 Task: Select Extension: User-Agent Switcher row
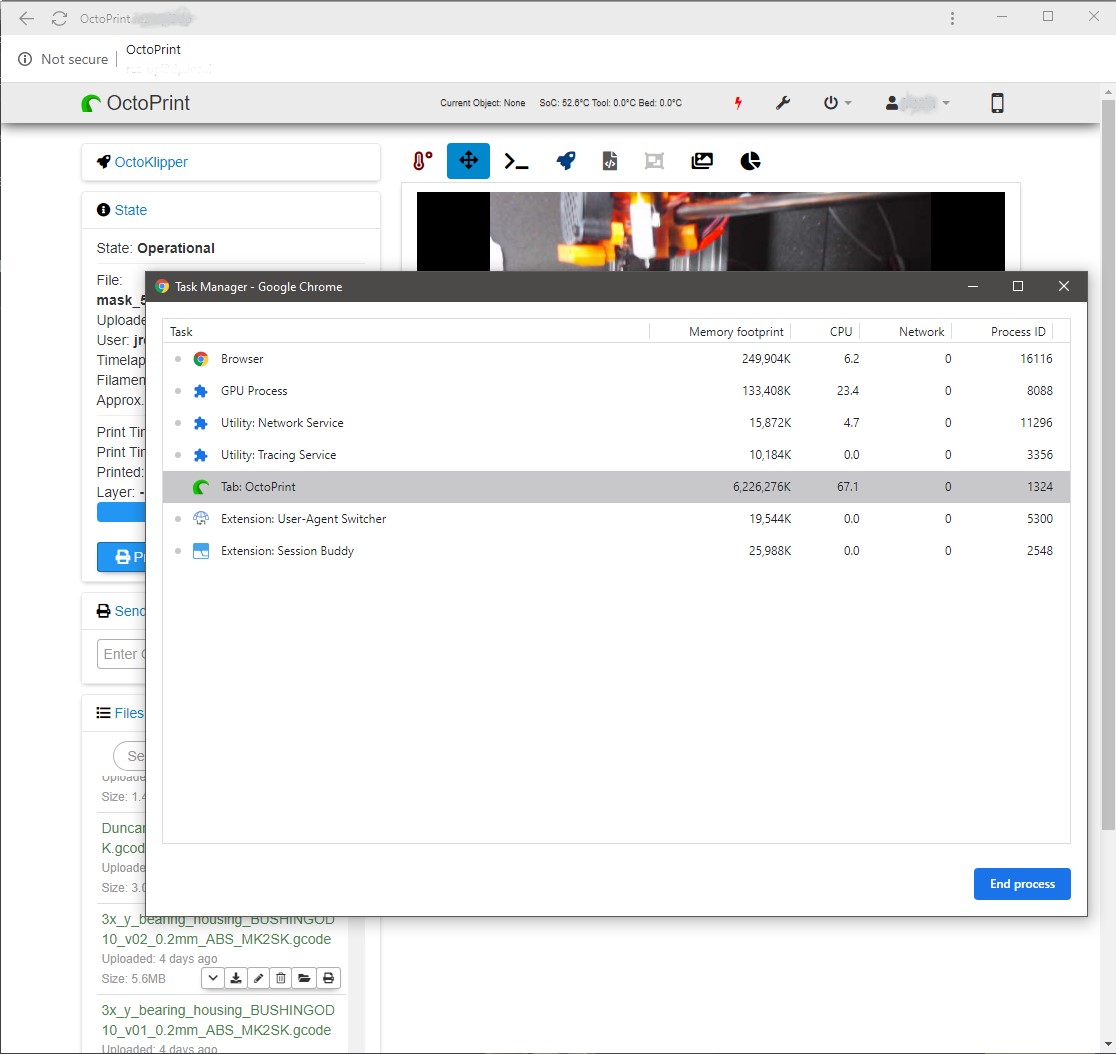click(616, 519)
